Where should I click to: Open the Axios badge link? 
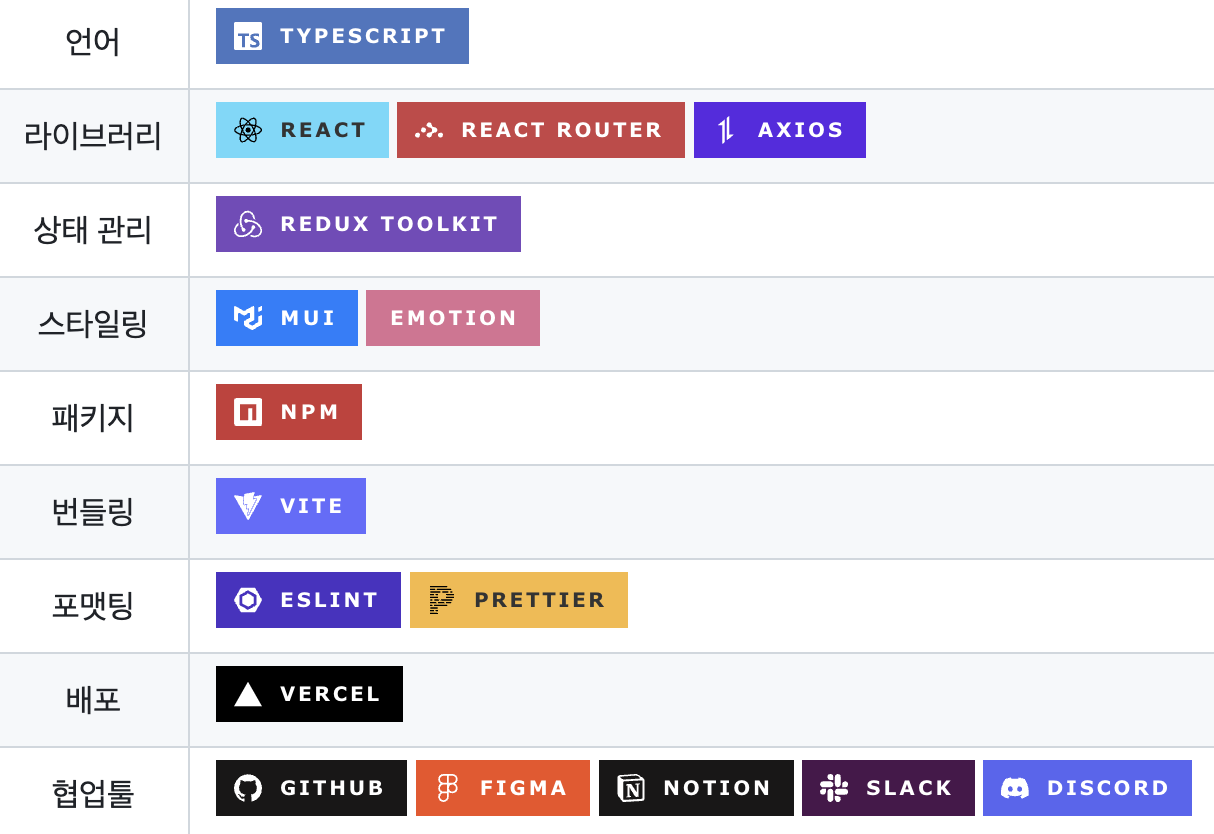[780, 130]
